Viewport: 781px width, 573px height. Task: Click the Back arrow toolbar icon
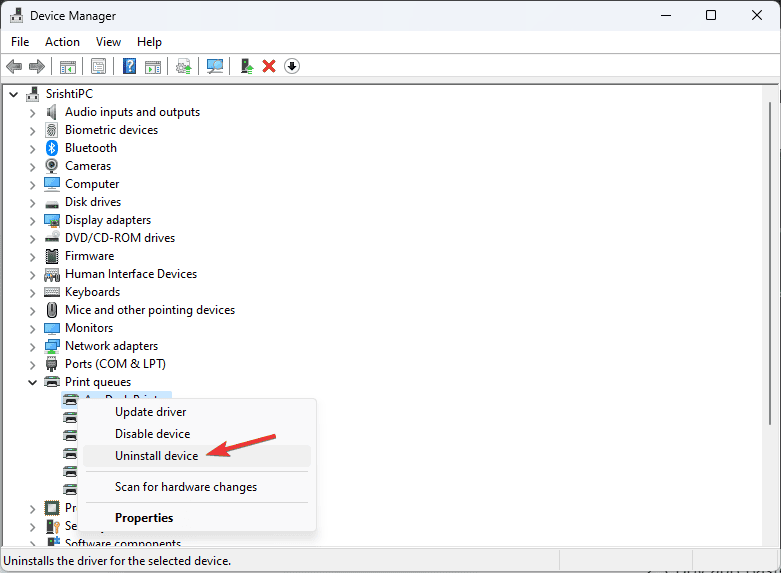tap(14, 66)
